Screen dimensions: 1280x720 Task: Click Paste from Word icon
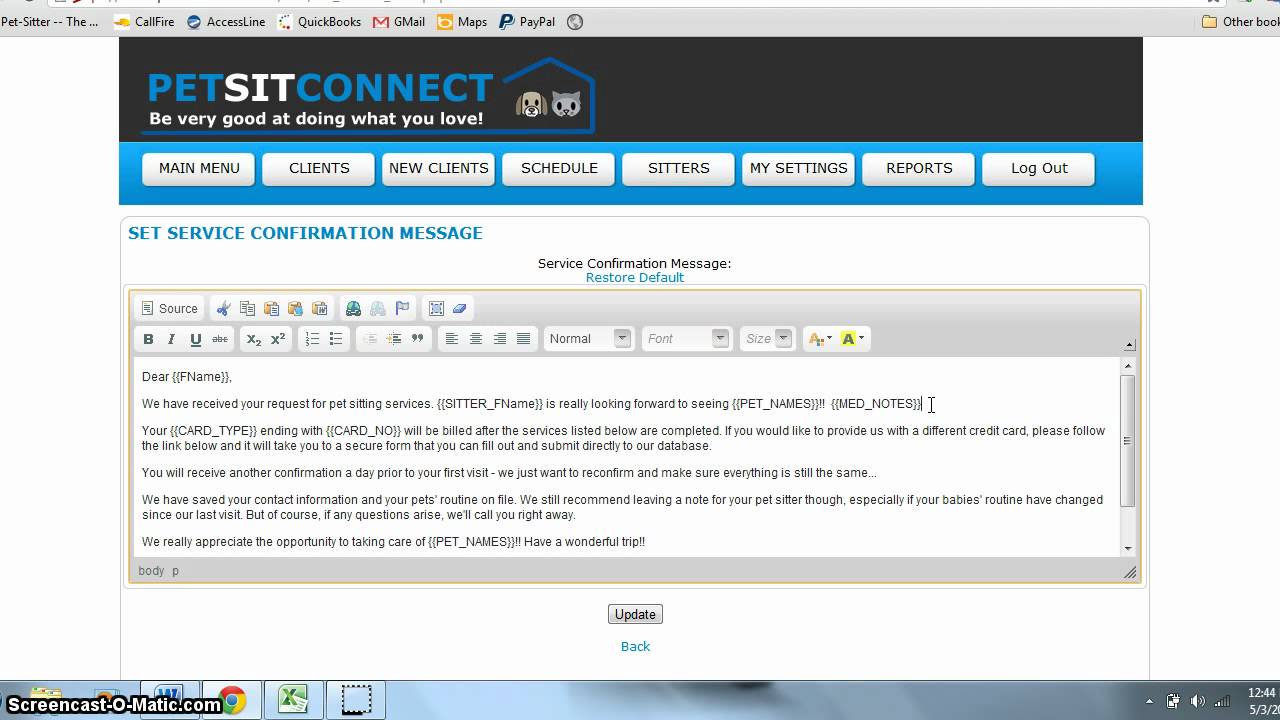pos(320,309)
